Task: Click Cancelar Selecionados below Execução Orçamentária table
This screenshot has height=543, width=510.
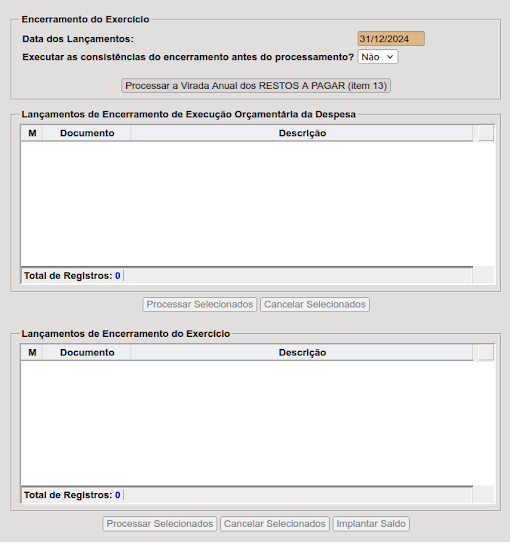Action: pos(315,304)
